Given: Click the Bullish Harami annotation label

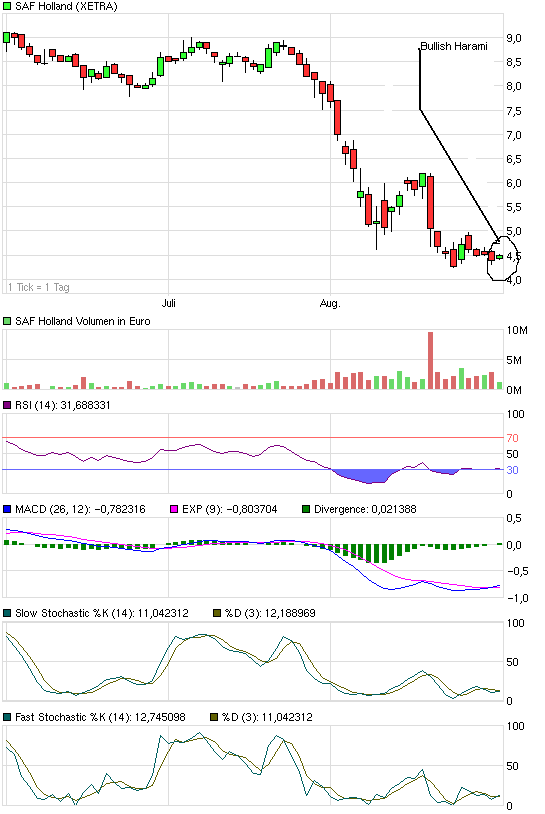Looking at the screenshot, I should (x=454, y=46).
